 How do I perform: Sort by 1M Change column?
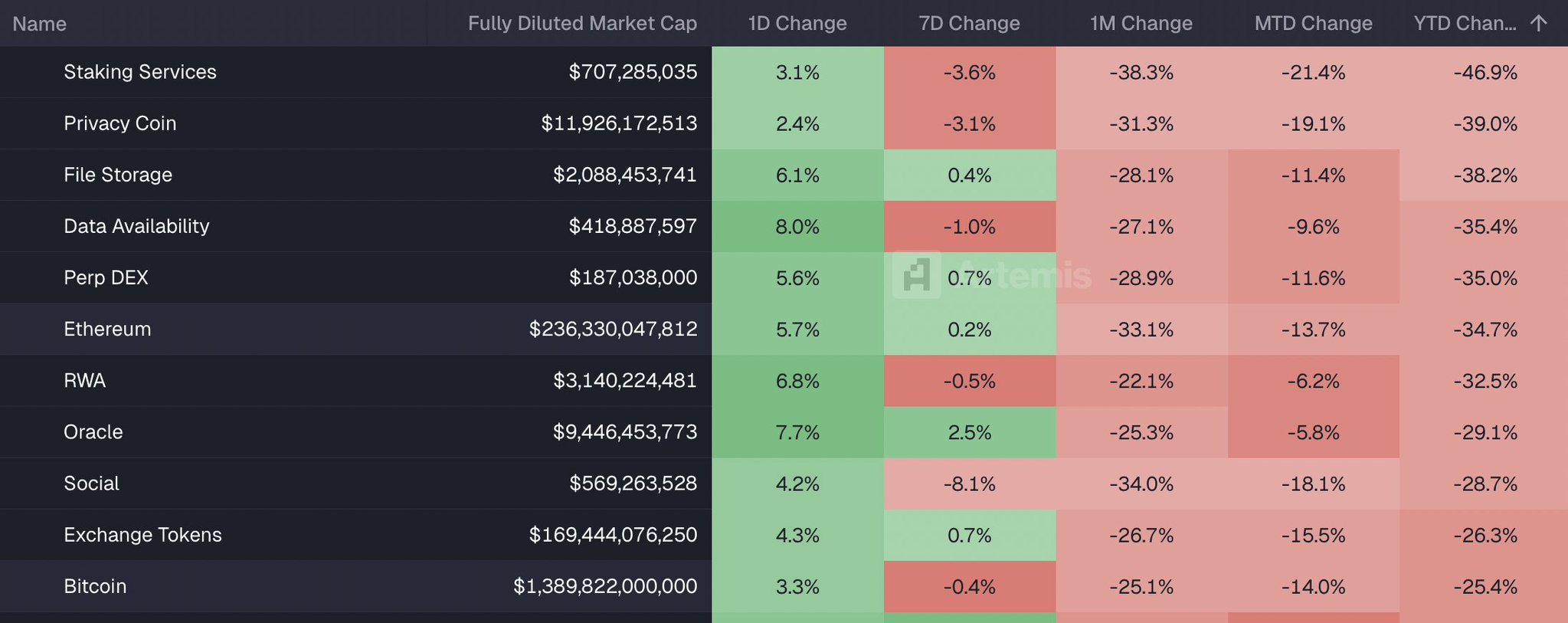click(1141, 23)
